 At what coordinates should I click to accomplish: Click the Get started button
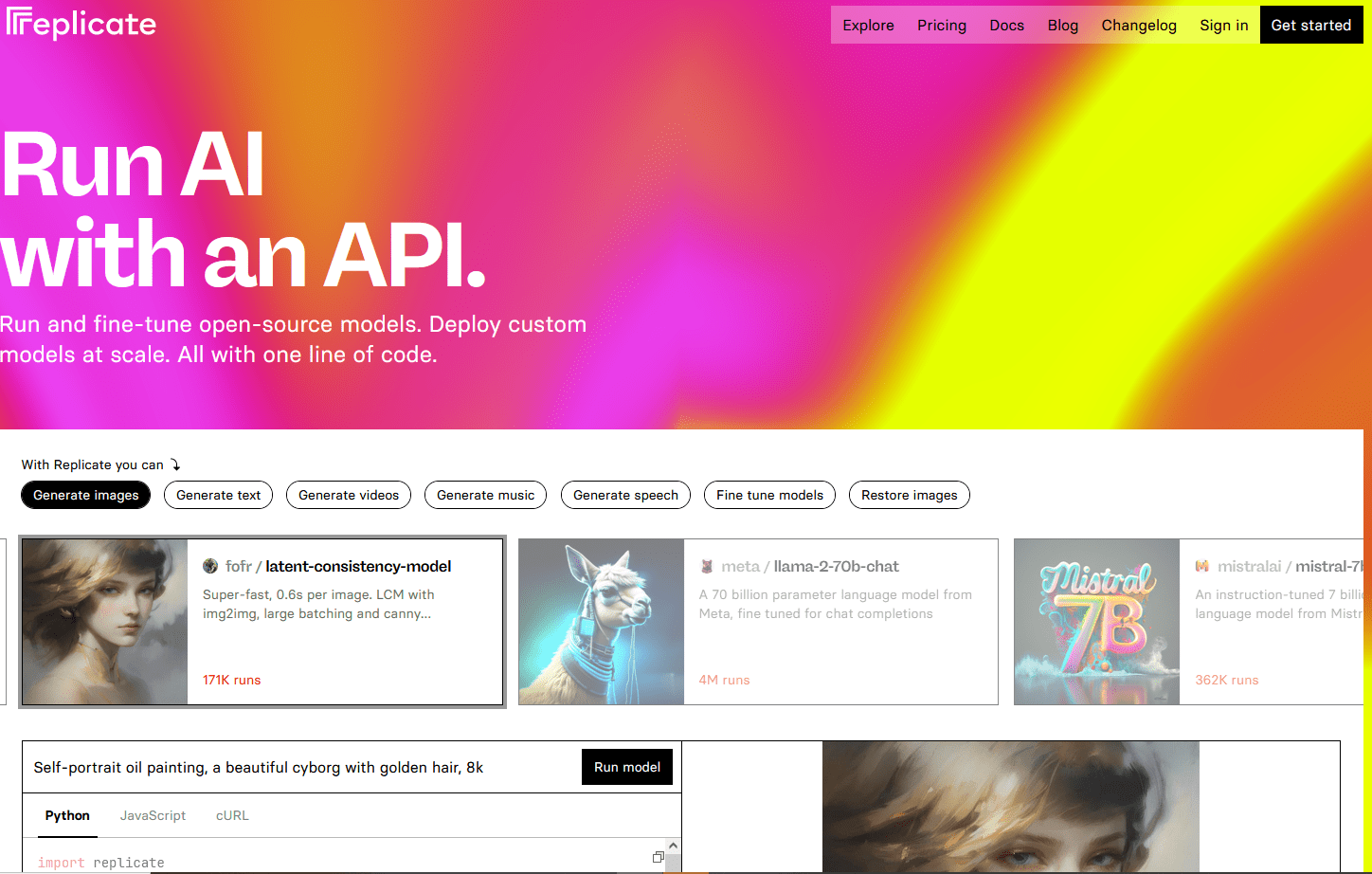[x=1310, y=25]
